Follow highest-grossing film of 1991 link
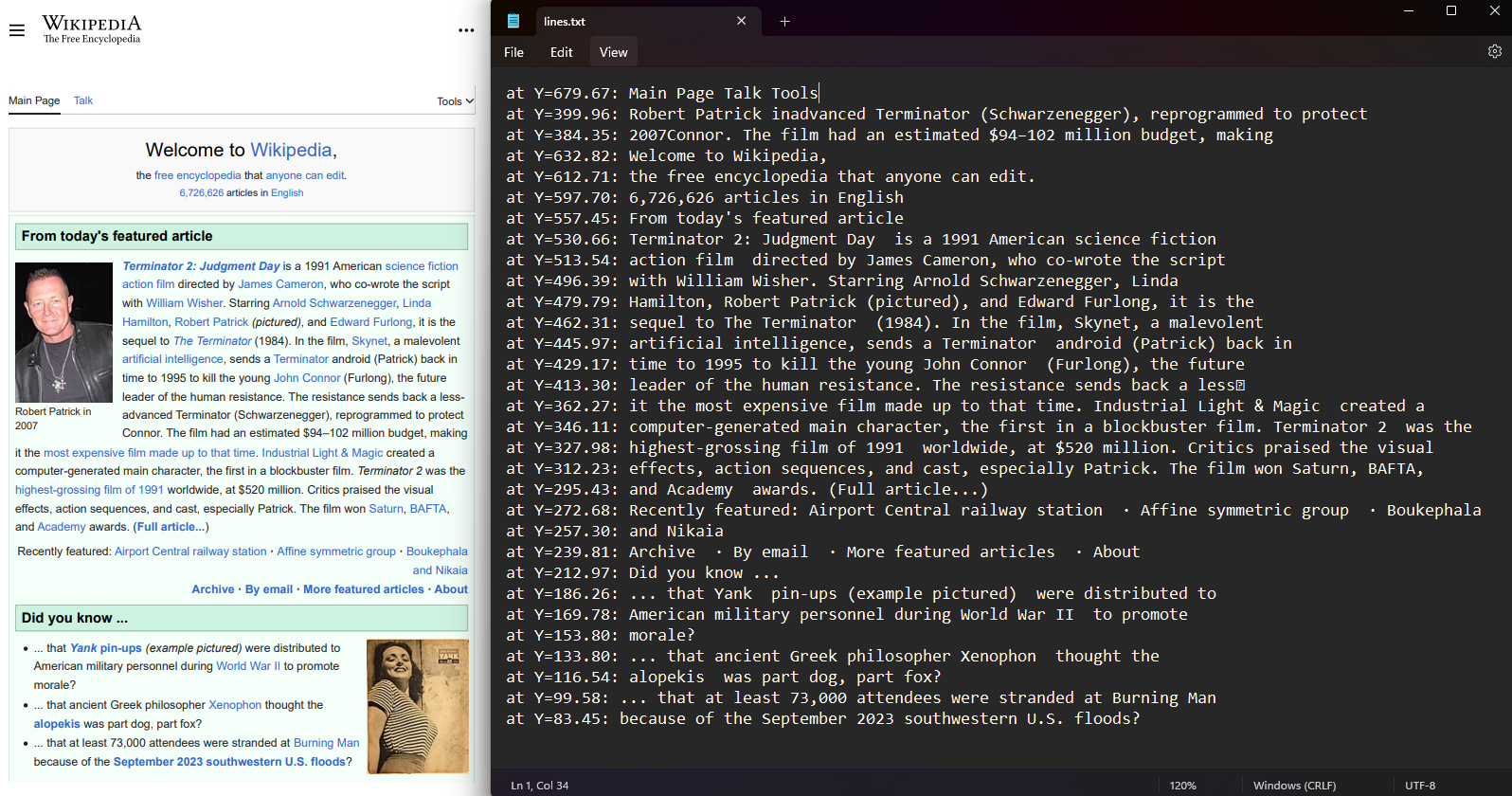The height and width of the screenshot is (796, 1512). point(89,490)
